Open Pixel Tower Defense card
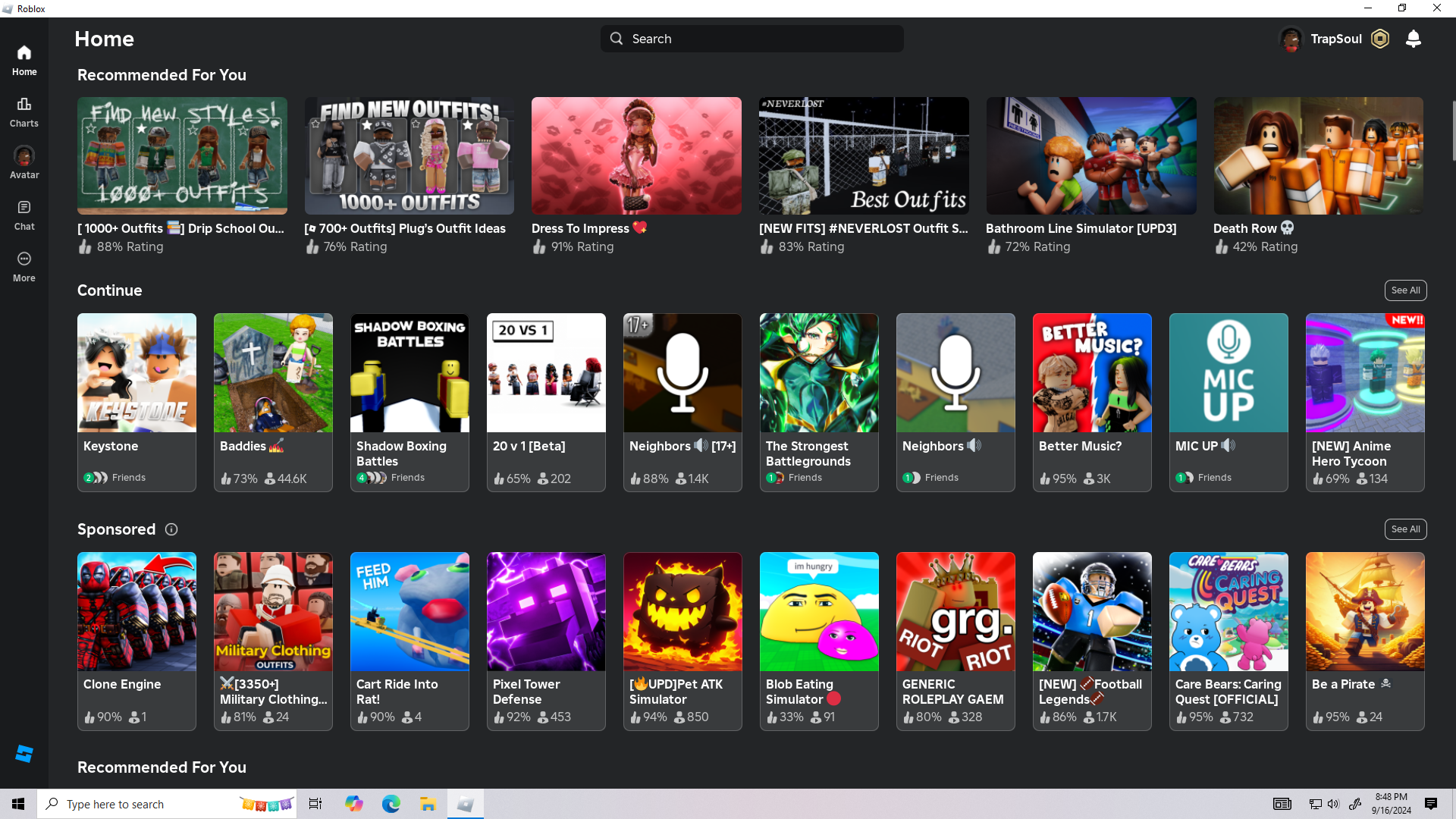Screen dimensions: 1456x819 (x=546, y=641)
